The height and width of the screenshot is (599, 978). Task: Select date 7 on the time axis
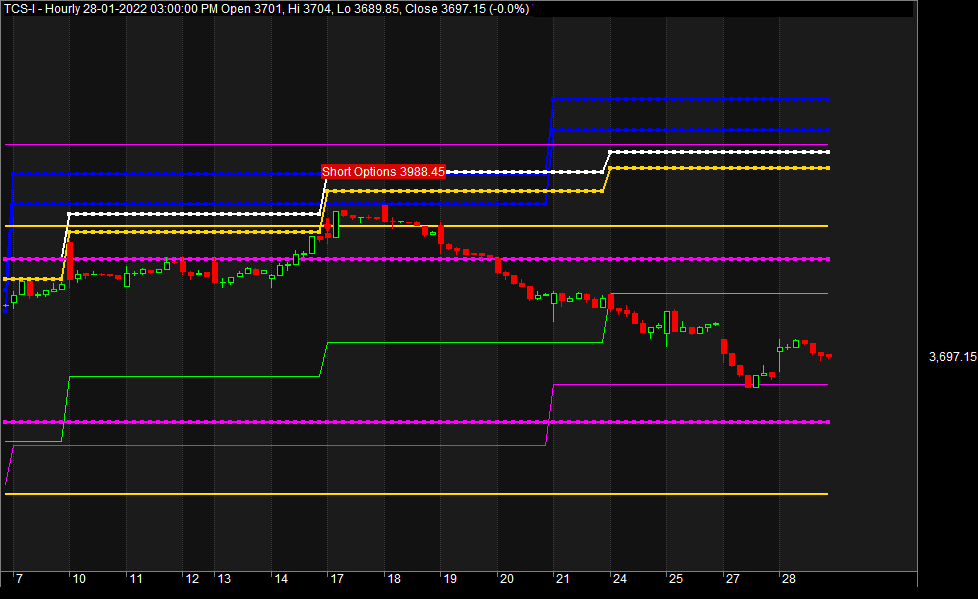tap(19, 579)
